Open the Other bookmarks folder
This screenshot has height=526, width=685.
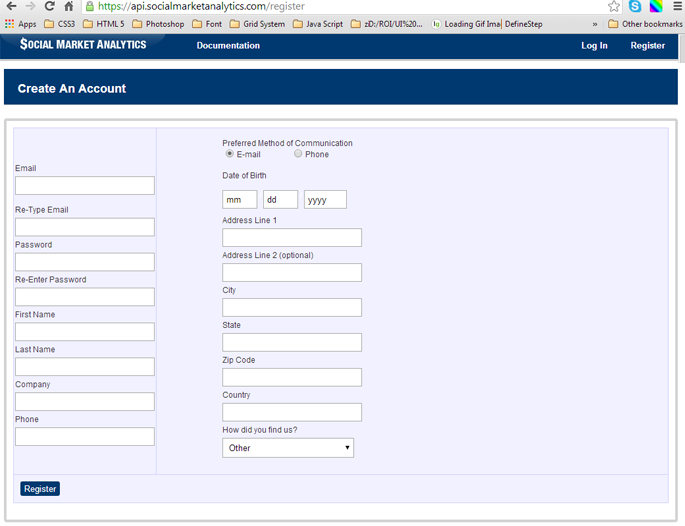pyautogui.click(x=644, y=24)
